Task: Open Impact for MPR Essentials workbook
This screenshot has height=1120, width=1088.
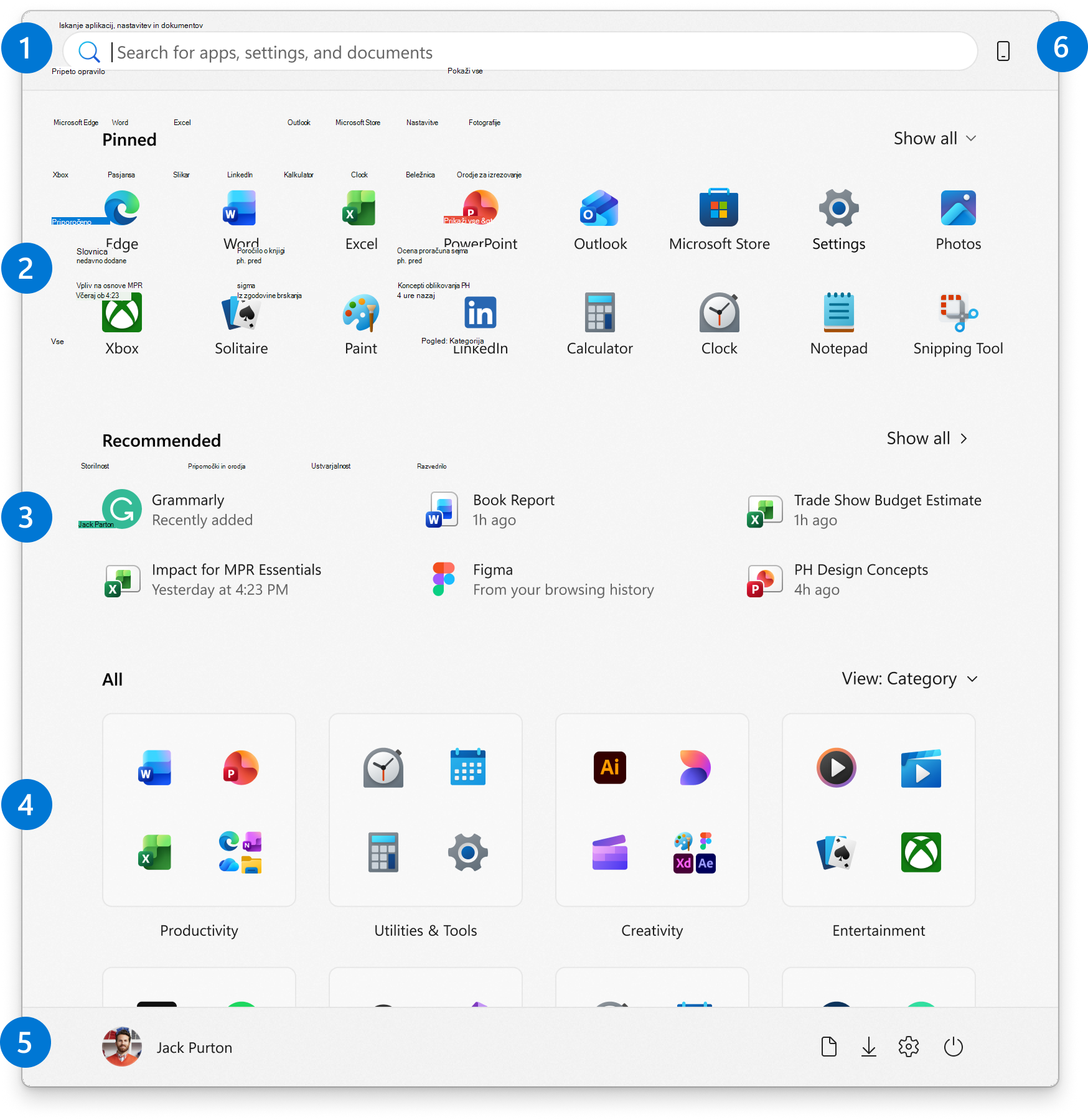Action: (213, 579)
